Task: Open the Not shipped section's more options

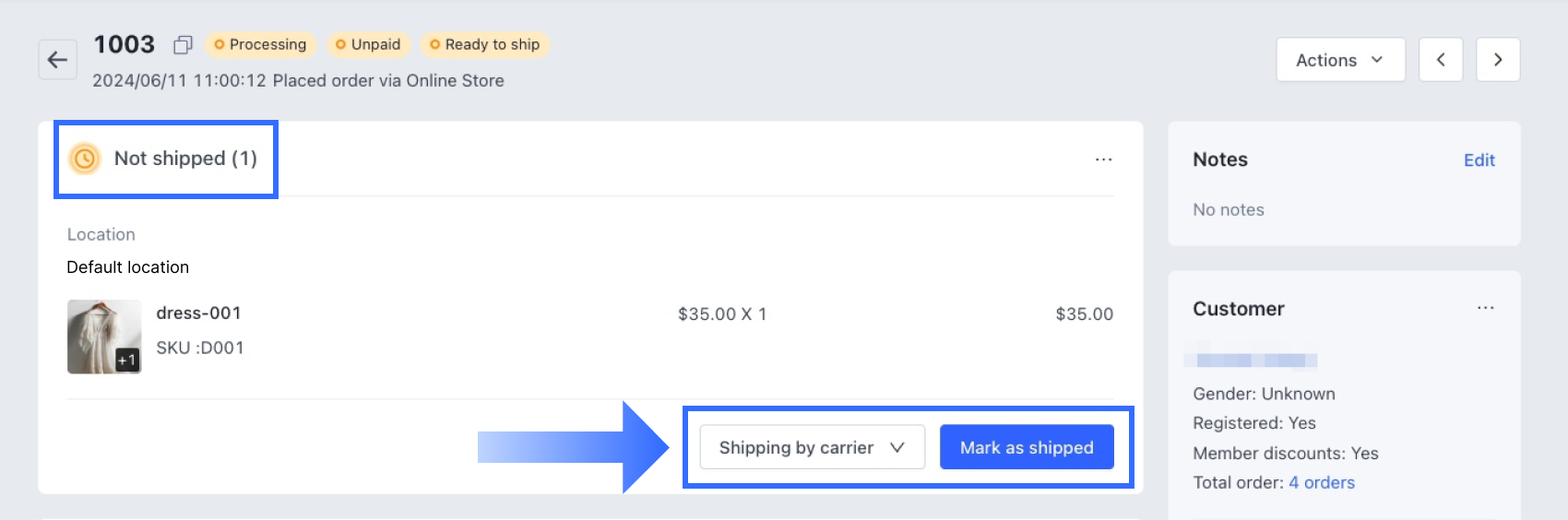Action: [1103, 160]
